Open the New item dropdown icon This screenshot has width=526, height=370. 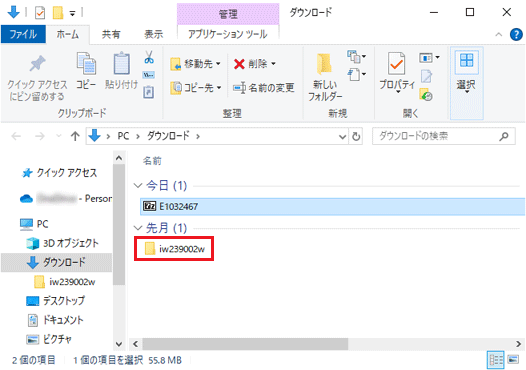356,57
